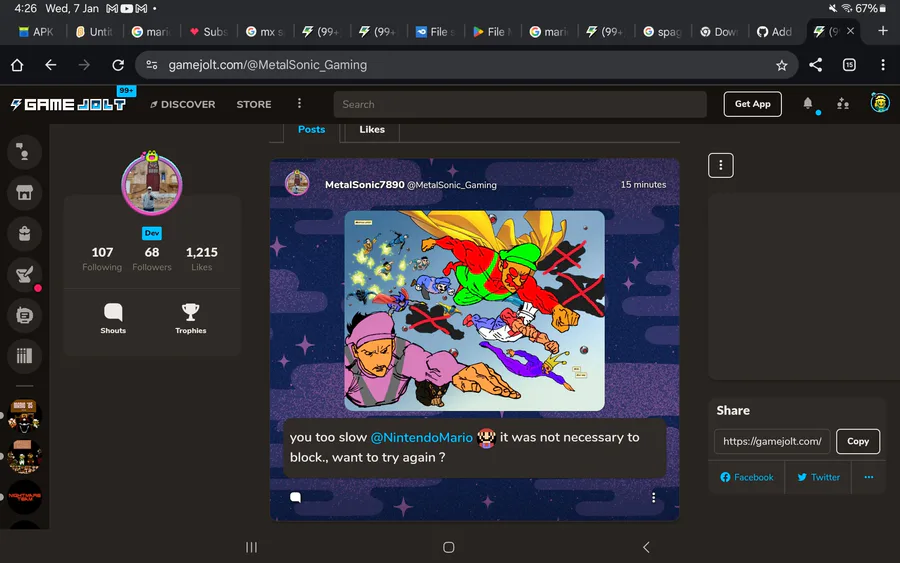The image size is (900, 563).
Task: Open the Nightmare Team community thumbnail
Action: pos(24,497)
